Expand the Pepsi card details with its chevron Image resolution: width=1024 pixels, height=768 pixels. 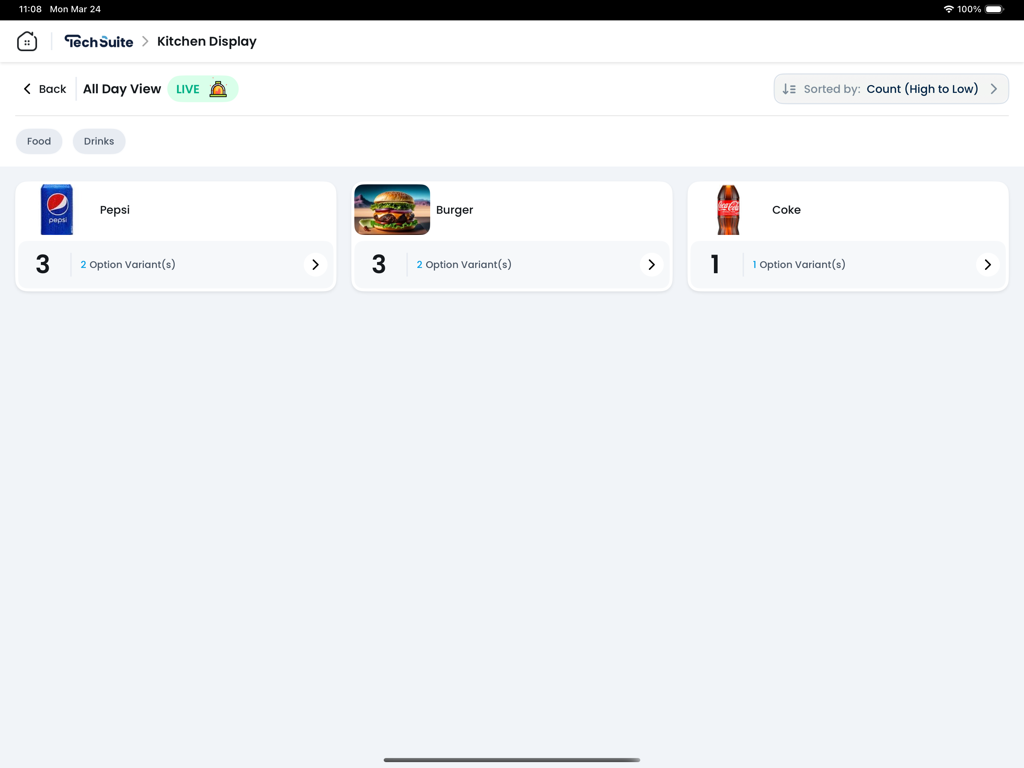pos(315,264)
